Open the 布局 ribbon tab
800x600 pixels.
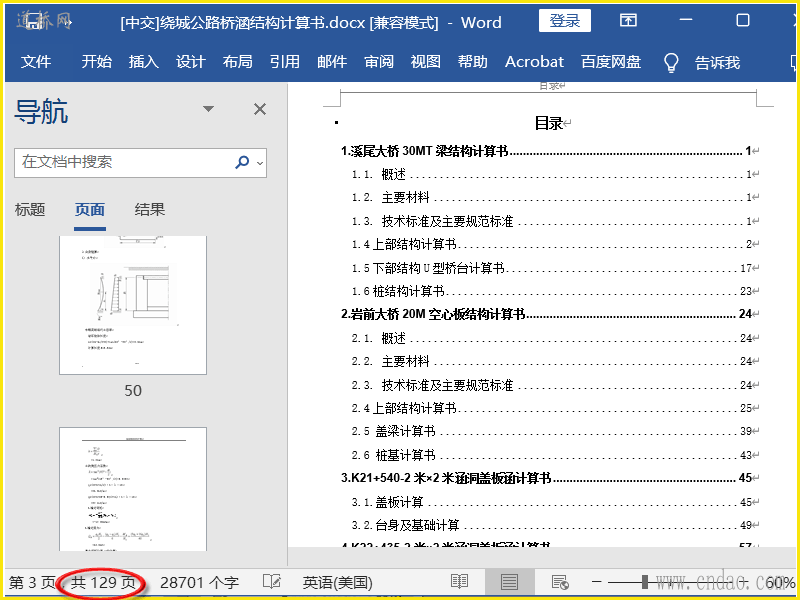237,62
